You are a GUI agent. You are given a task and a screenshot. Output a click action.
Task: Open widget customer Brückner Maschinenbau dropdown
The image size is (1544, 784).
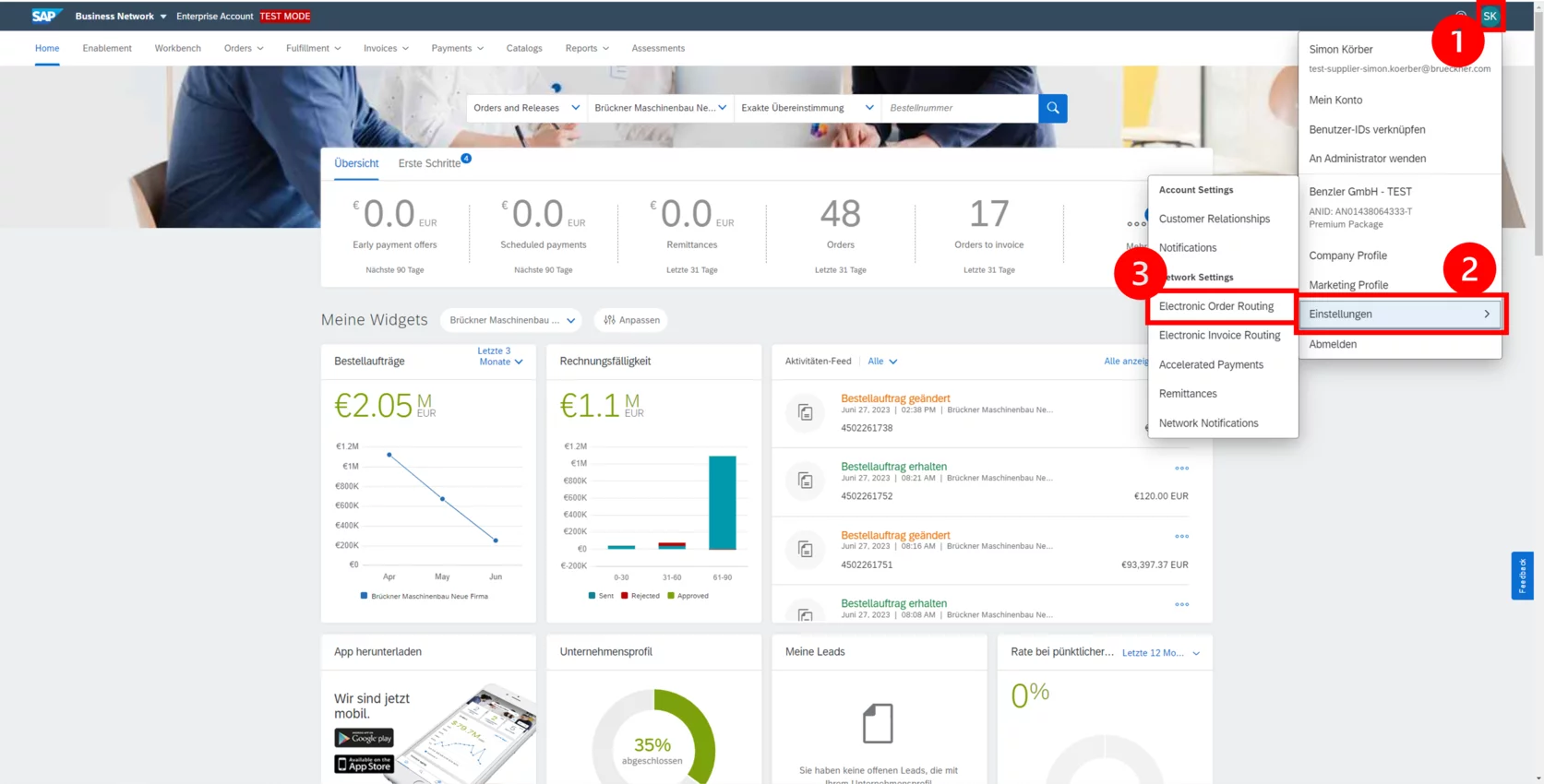(511, 320)
